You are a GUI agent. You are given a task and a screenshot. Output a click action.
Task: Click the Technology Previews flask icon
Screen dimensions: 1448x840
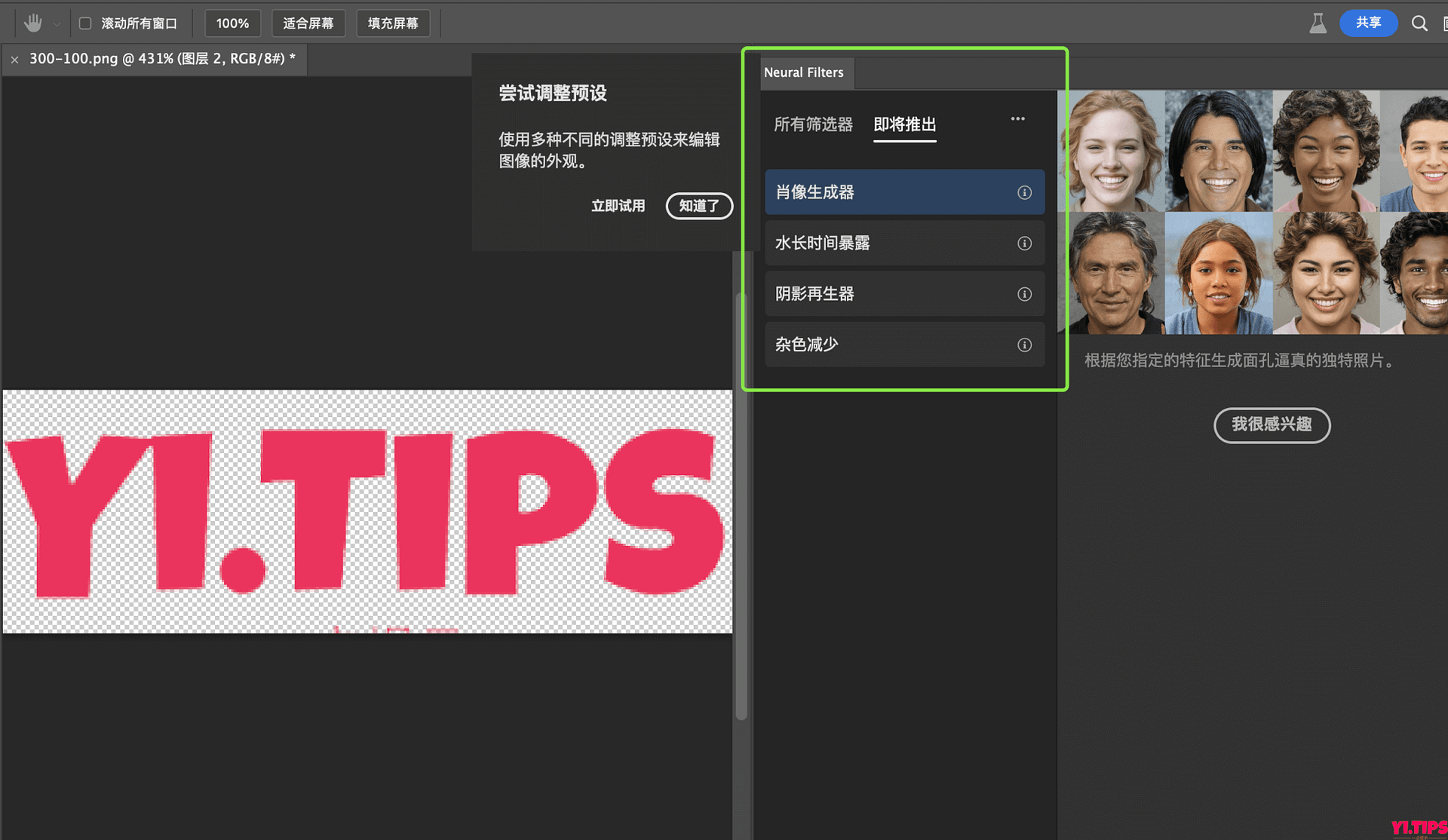tap(1318, 23)
